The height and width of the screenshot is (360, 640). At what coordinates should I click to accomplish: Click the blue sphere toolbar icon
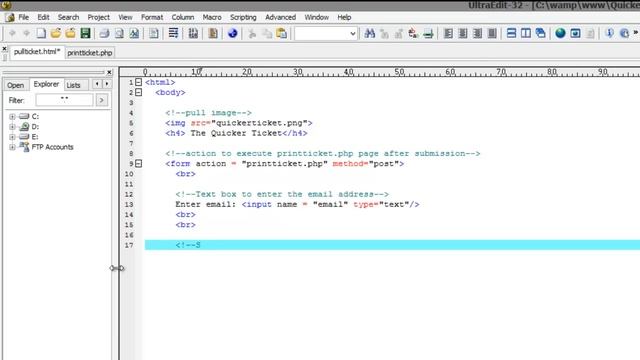point(233,33)
